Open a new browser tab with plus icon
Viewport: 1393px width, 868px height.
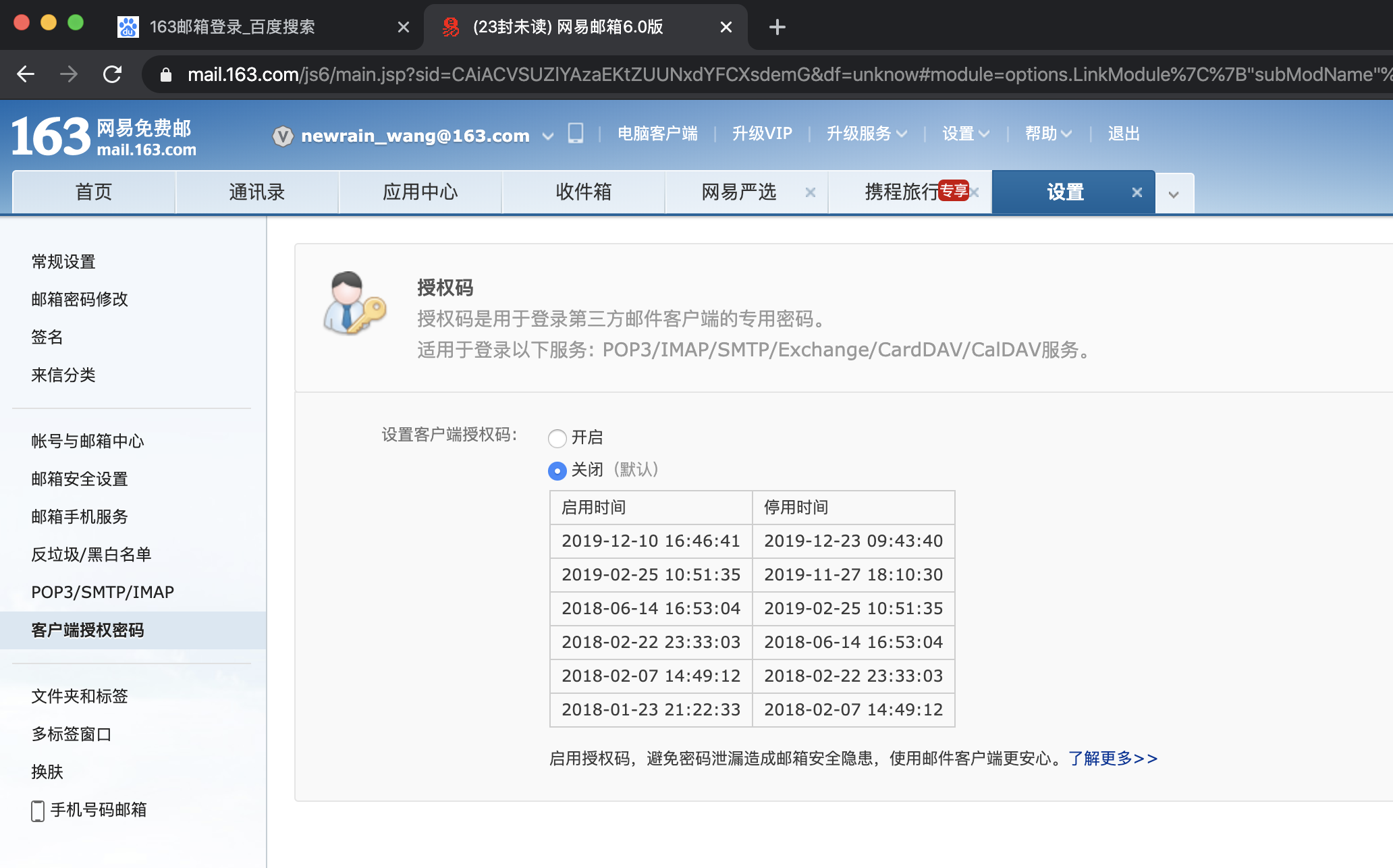(777, 27)
